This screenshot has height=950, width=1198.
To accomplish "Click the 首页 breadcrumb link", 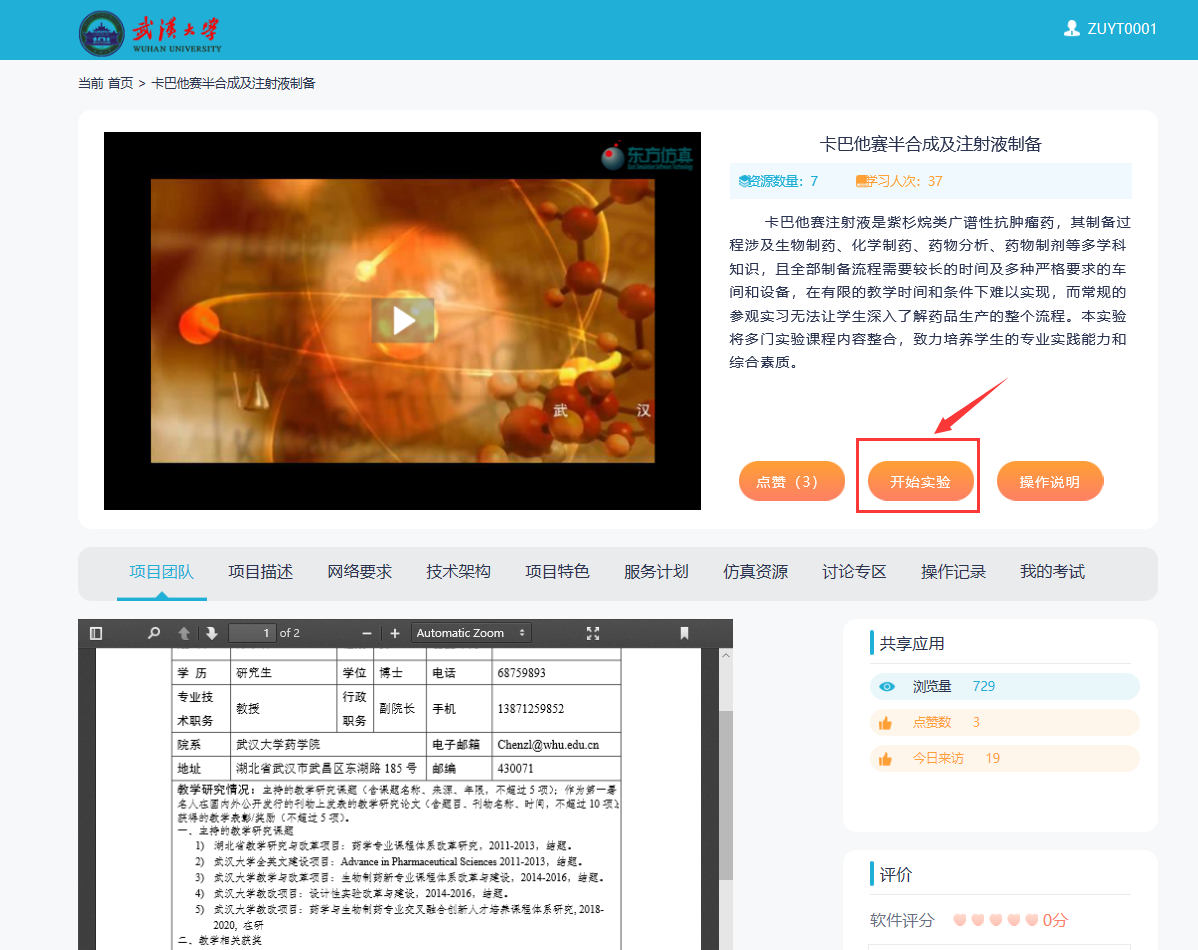I will point(120,83).
